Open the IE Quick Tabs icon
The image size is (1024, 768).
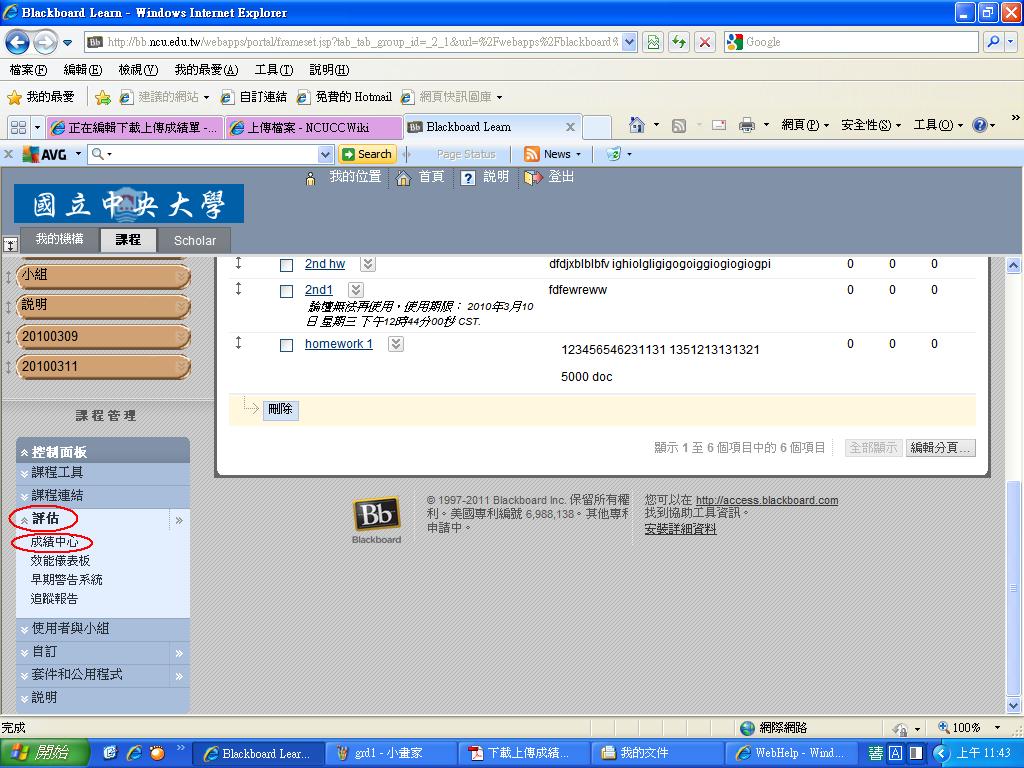[18, 127]
